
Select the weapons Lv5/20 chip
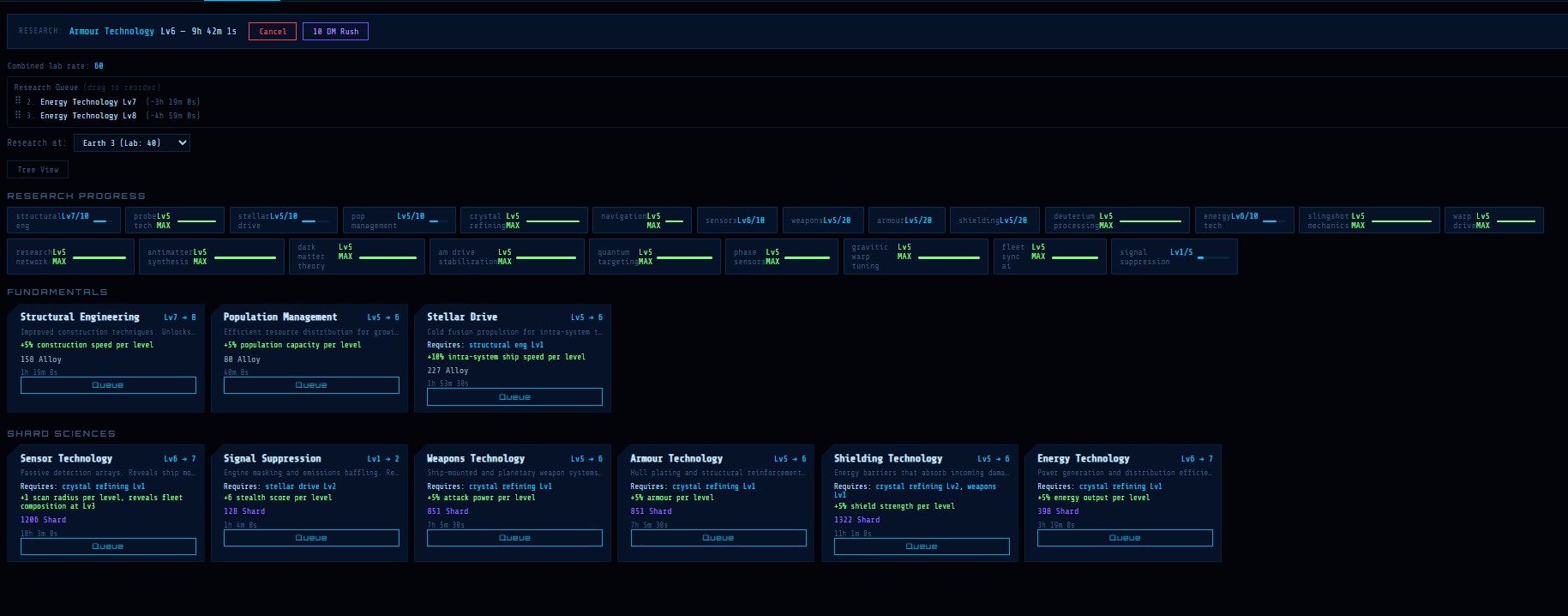click(x=823, y=220)
